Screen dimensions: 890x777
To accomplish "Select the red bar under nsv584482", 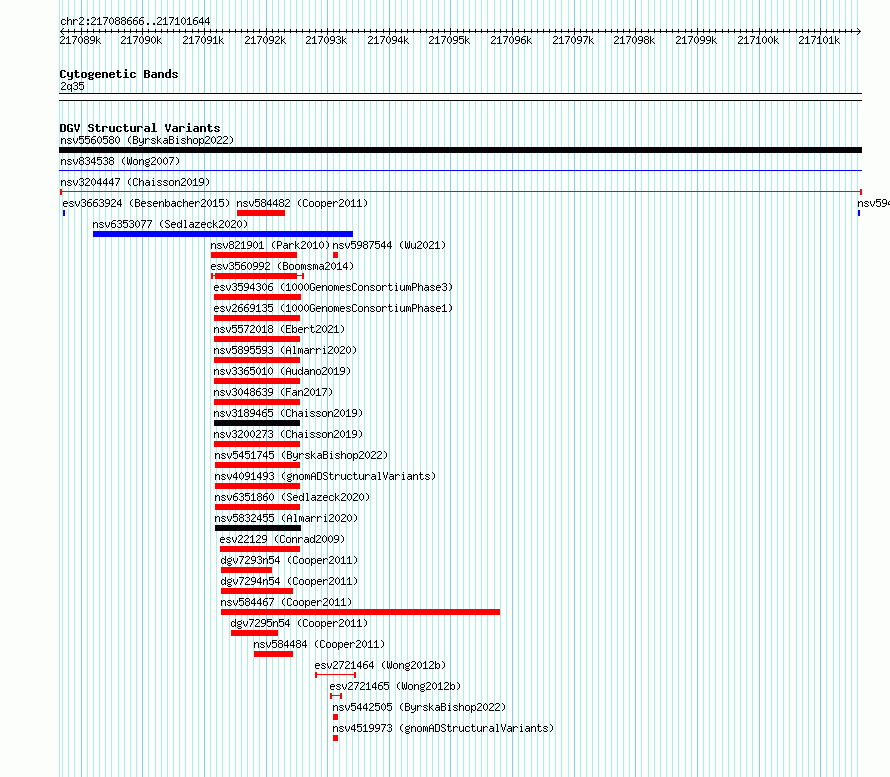I will (261, 213).
